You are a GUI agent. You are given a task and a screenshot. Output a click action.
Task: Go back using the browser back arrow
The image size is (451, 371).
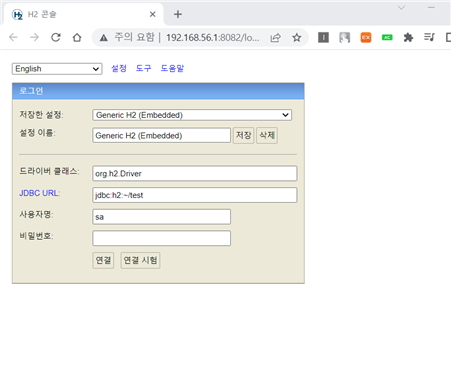coord(13,37)
